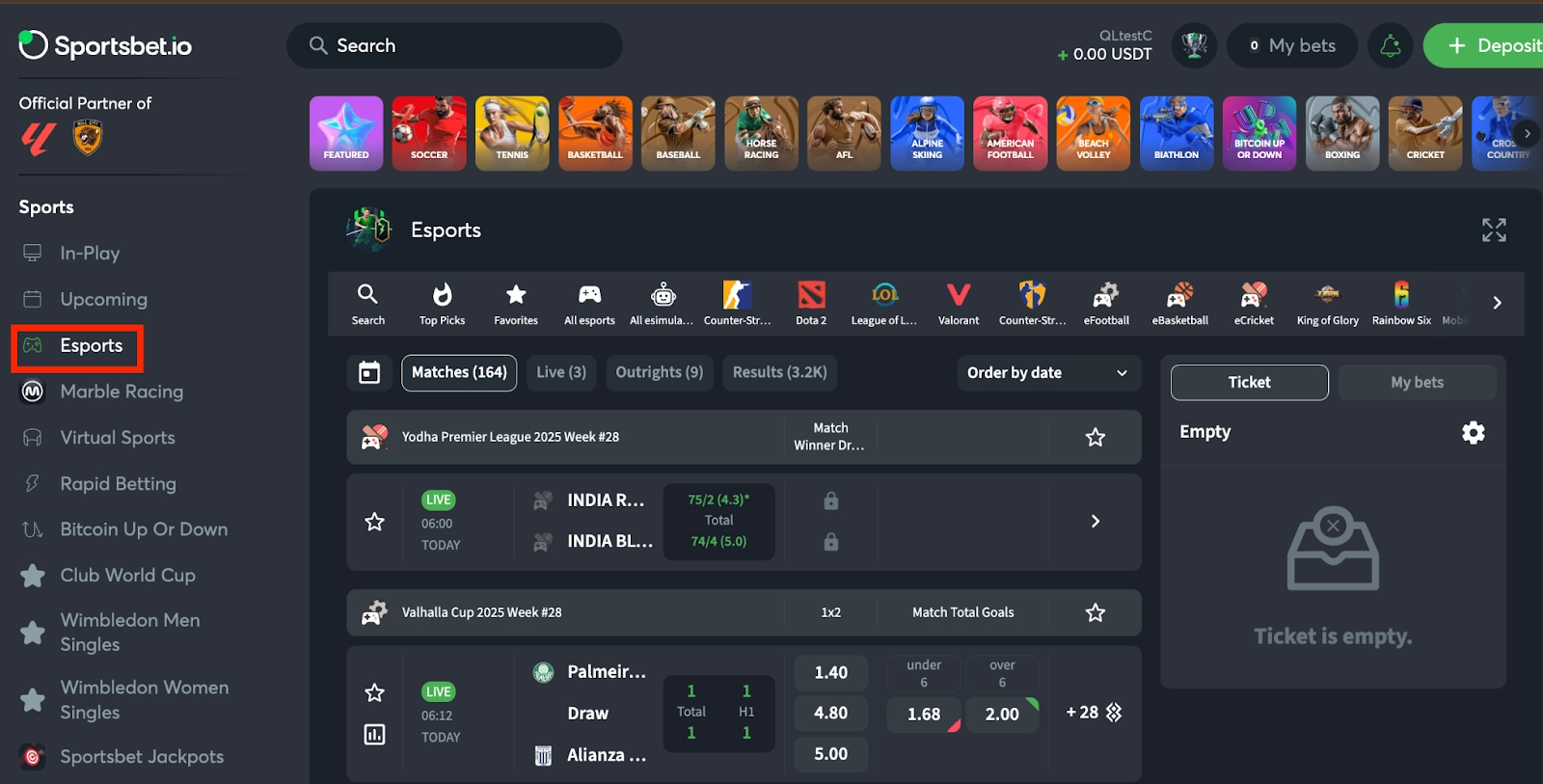Select the Basketball sport tile
The image size is (1543, 784).
coord(595,133)
